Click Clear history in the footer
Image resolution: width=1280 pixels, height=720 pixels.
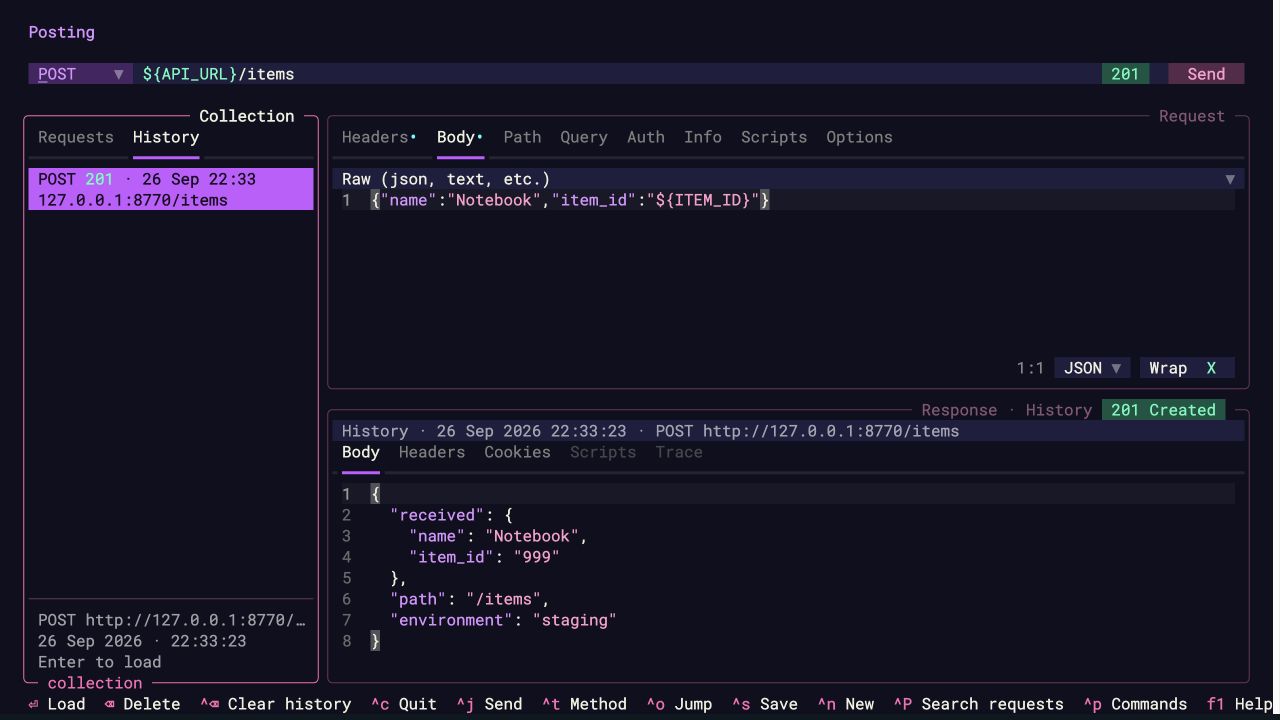pyautogui.click(x=275, y=704)
